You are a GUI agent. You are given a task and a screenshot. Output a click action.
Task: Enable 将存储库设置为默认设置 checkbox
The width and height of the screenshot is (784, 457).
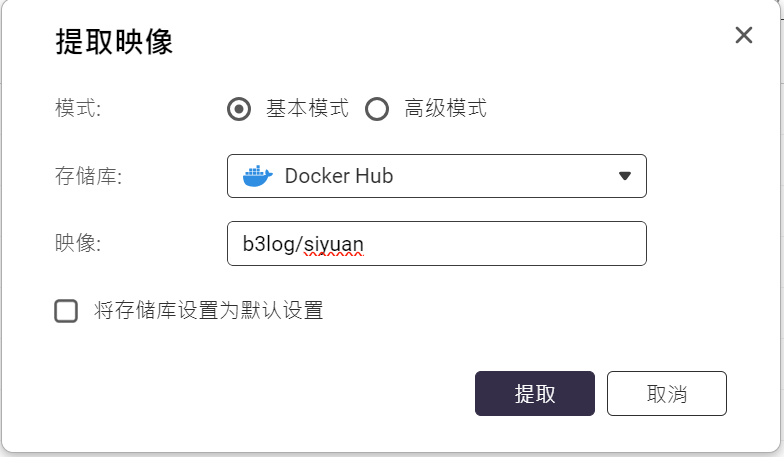tap(66, 311)
